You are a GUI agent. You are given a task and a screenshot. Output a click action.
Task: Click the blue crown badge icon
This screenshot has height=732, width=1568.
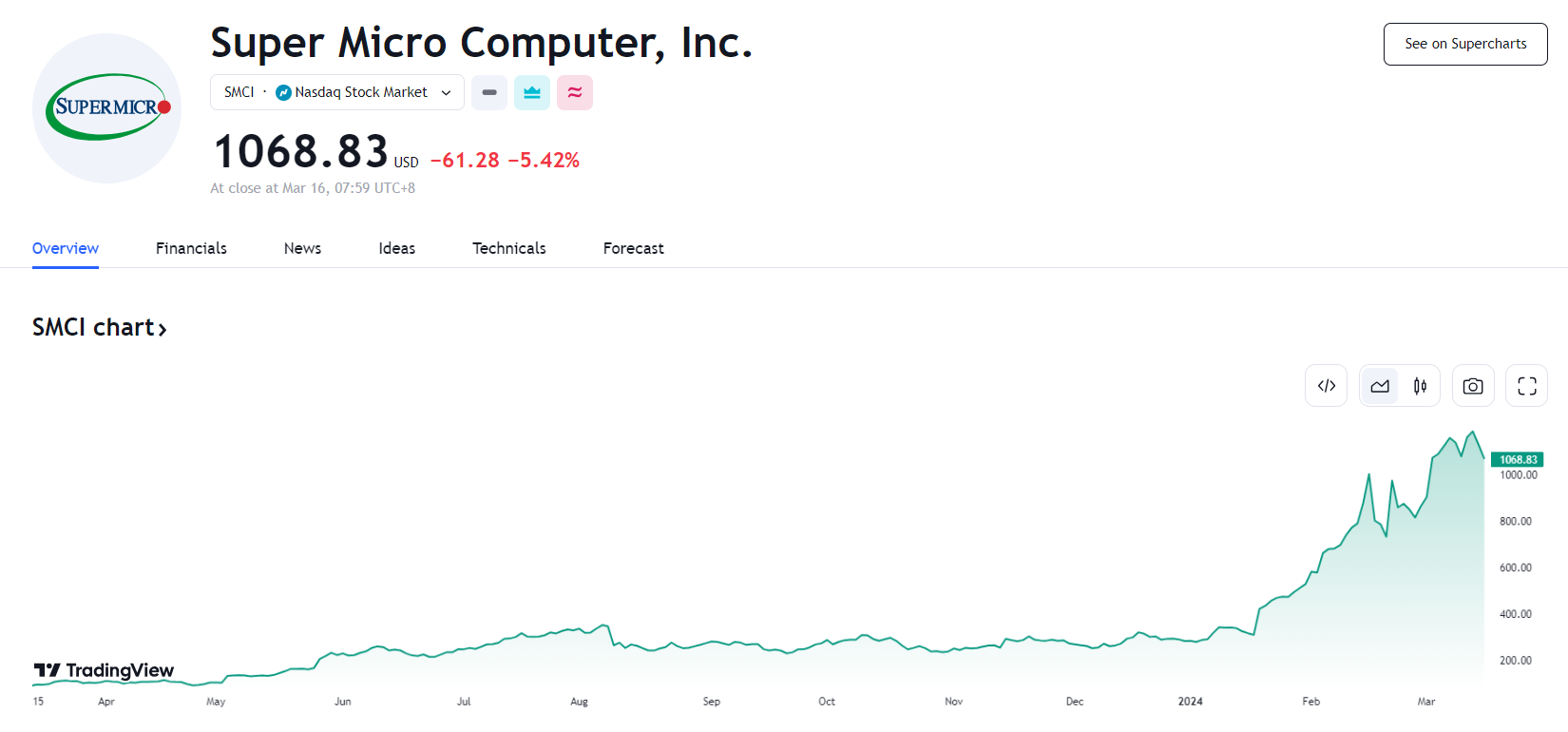point(532,93)
